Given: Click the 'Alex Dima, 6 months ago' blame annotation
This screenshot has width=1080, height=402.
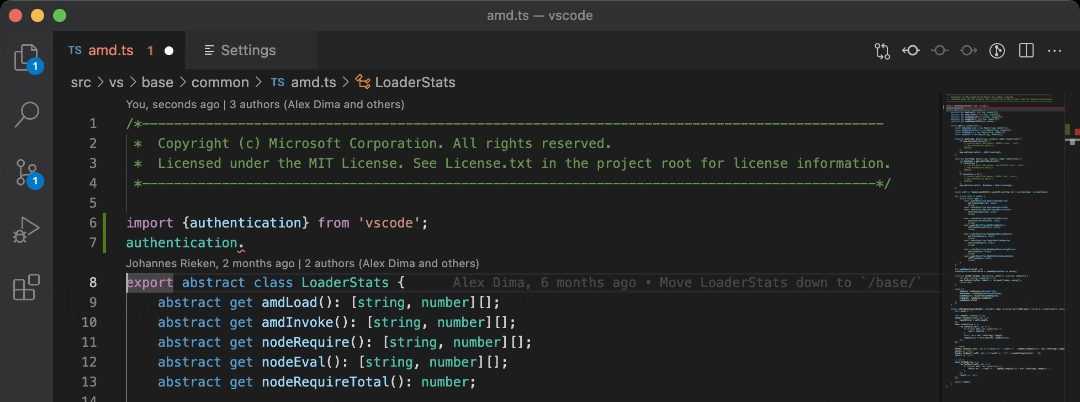Looking at the screenshot, I should pyautogui.click(x=687, y=282).
